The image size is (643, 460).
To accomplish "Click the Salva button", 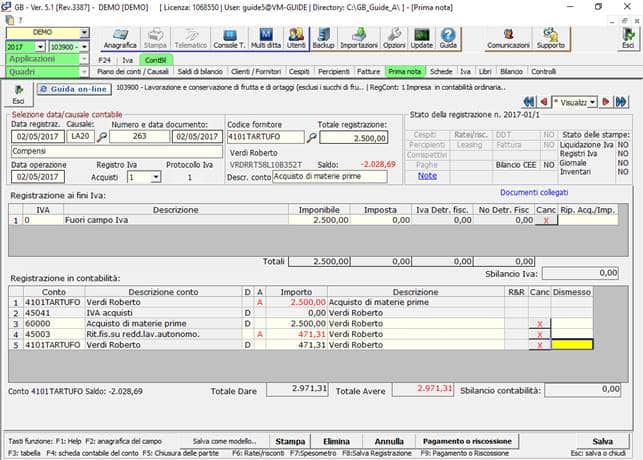I will click(x=602, y=442).
